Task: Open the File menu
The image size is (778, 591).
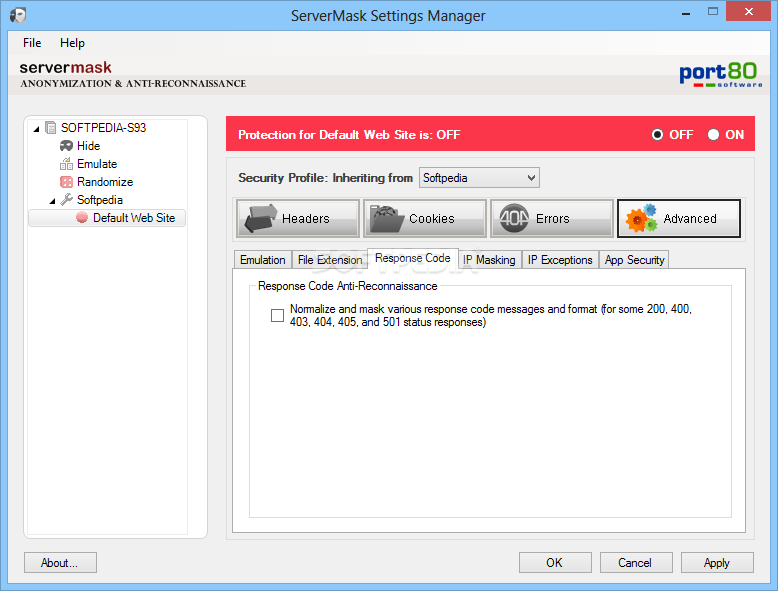Action: click(x=32, y=43)
